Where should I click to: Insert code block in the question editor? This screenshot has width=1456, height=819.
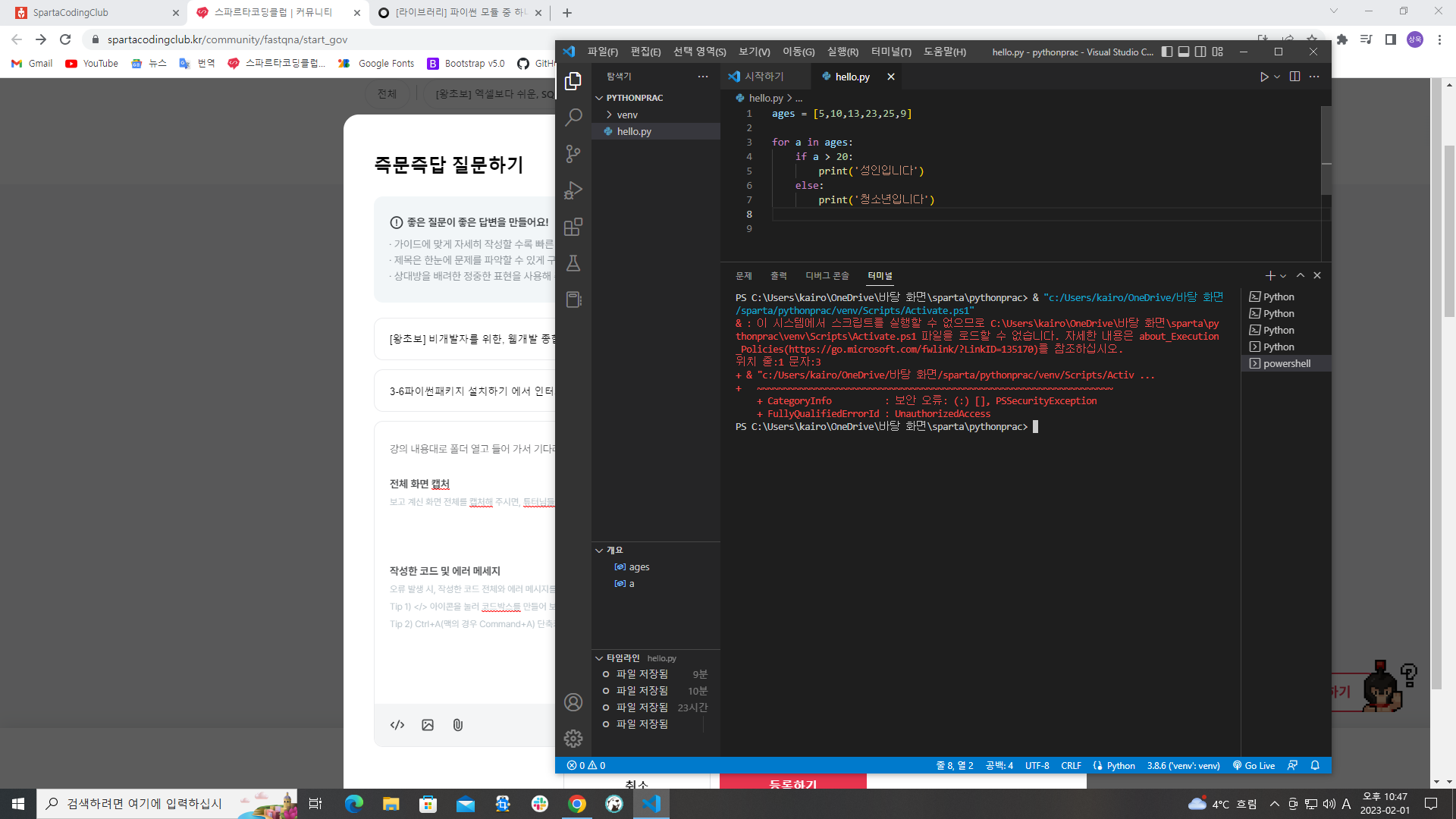pos(397,725)
